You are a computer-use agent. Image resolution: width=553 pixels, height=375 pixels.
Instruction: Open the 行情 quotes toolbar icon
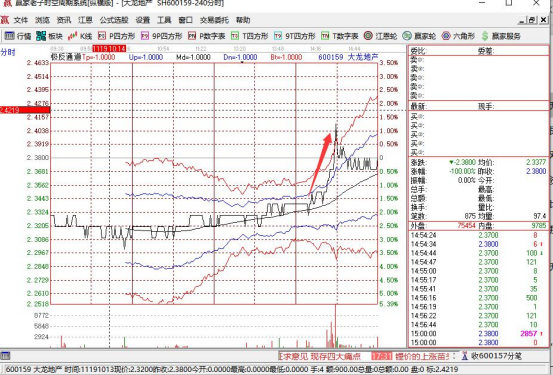[18, 36]
